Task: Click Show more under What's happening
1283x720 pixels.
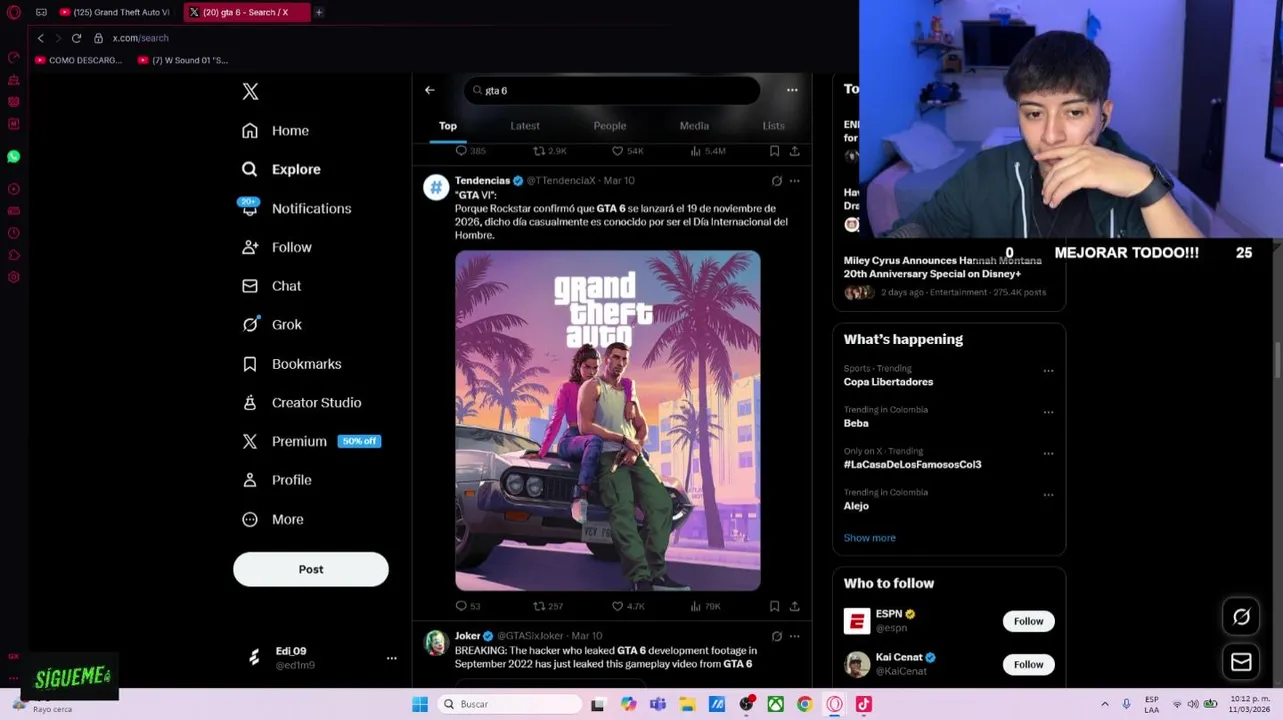Action: [x=869, y=538]
